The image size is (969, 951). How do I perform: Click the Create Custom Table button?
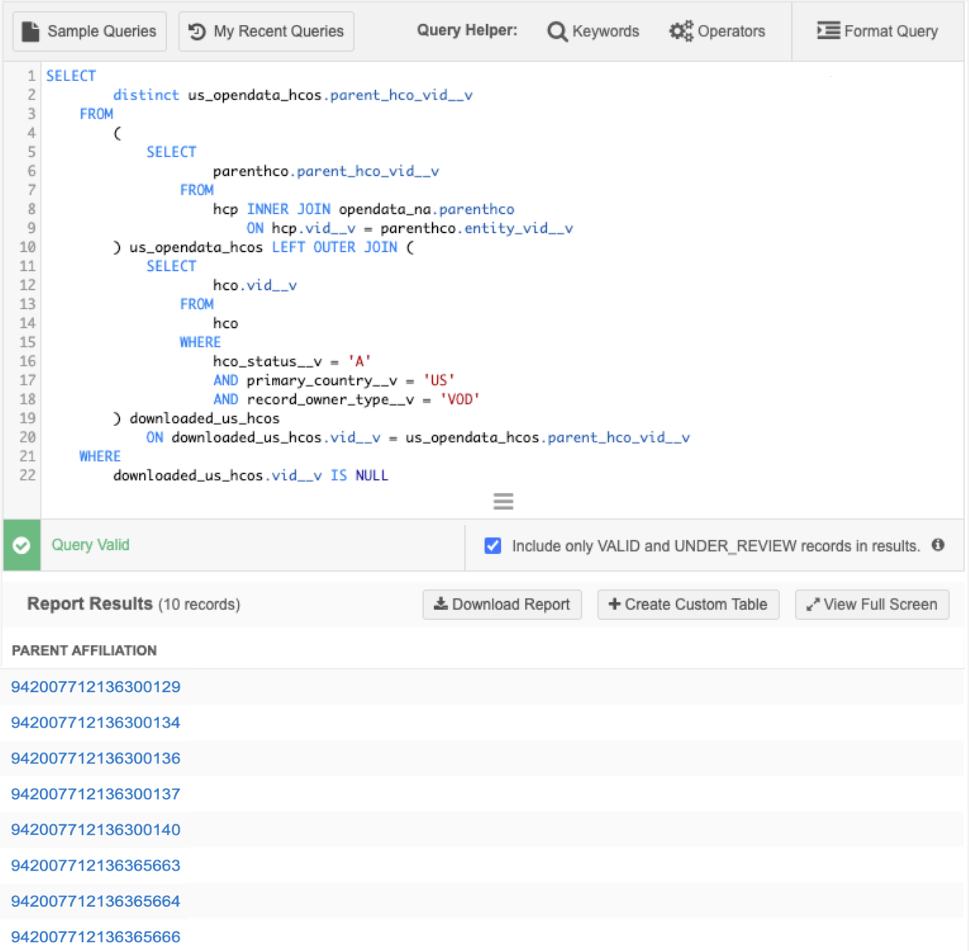tap(688, 604)
